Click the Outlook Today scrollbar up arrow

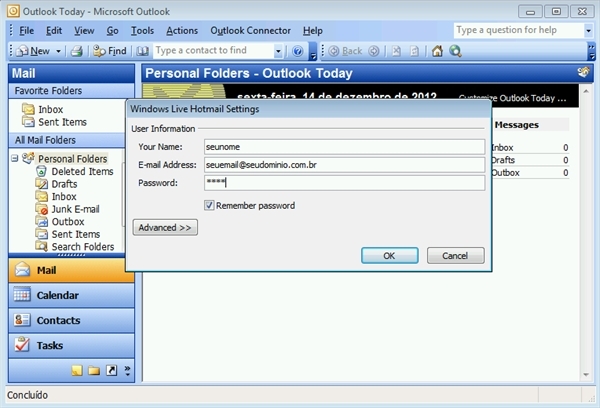586,91
